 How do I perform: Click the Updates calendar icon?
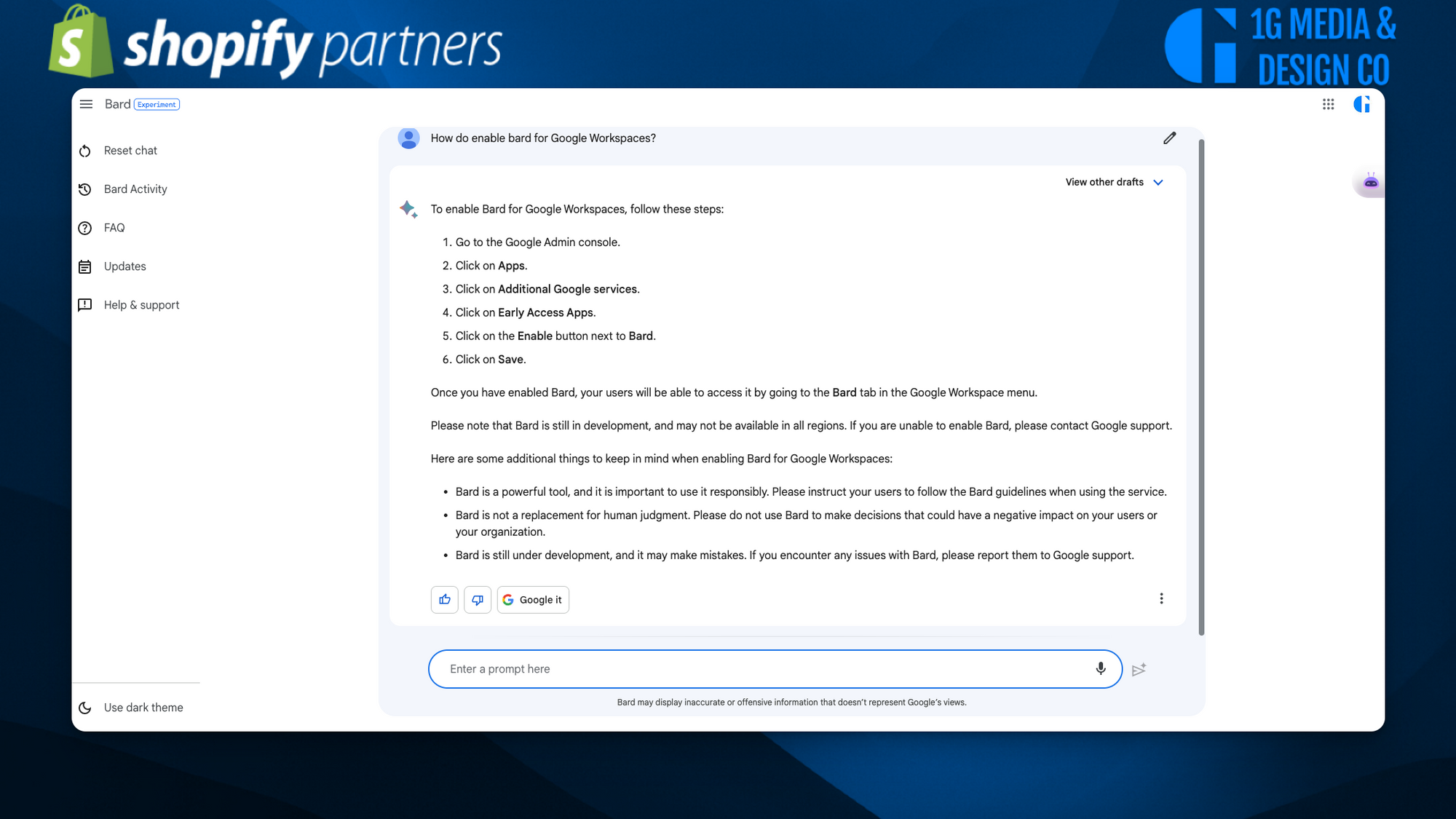(x=84, y=266)
